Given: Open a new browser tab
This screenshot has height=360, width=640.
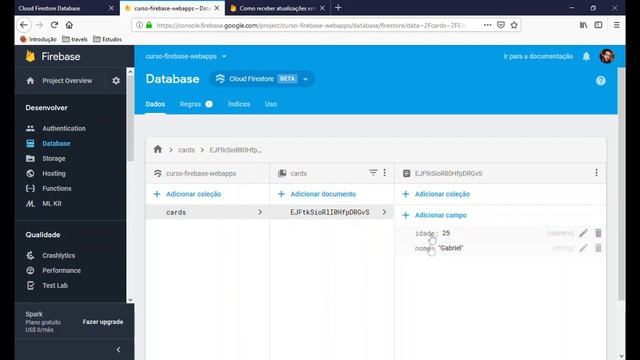Looking at the screenshot, I should (338, 8).
